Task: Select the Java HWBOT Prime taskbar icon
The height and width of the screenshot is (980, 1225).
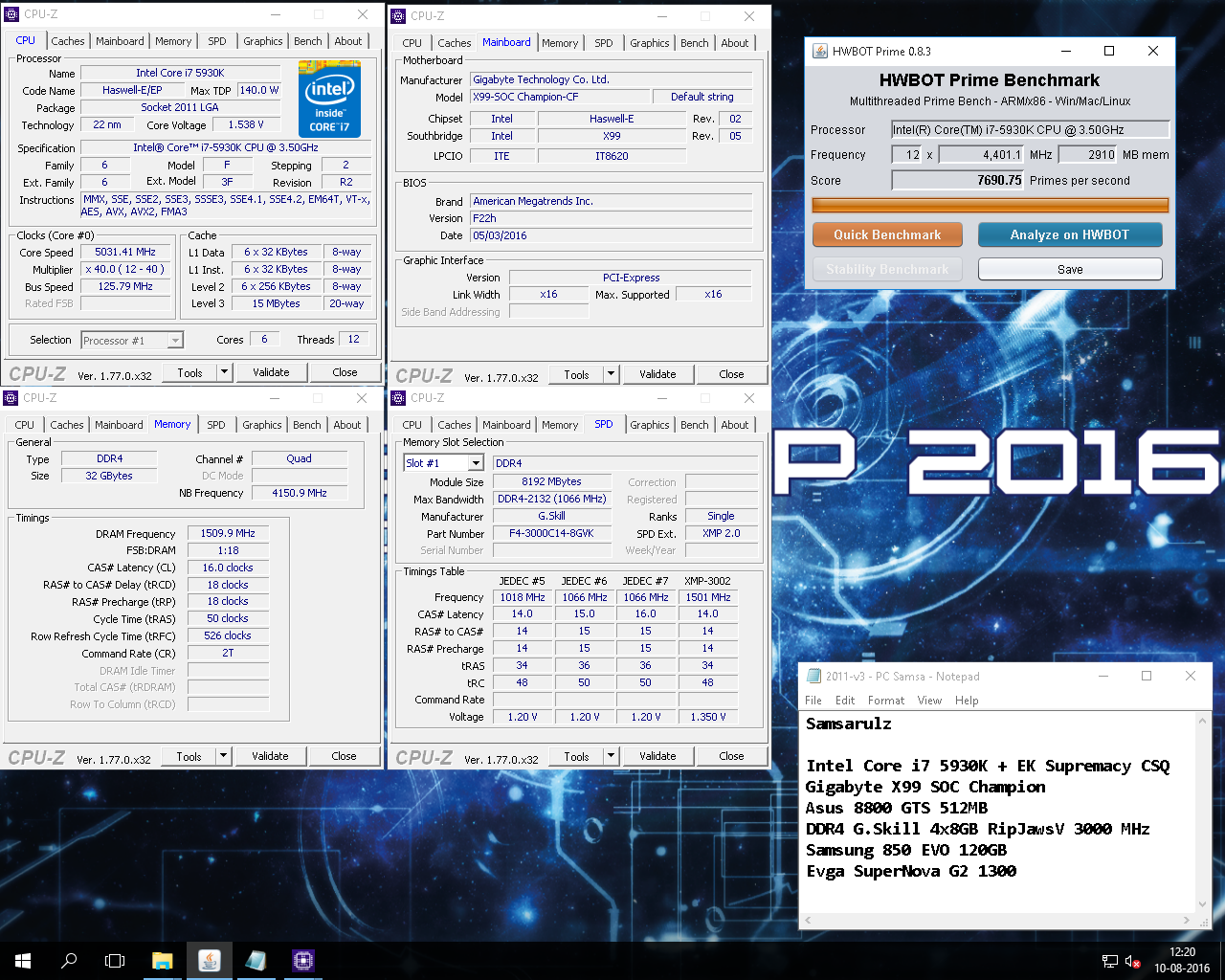Action: point(209,961)
